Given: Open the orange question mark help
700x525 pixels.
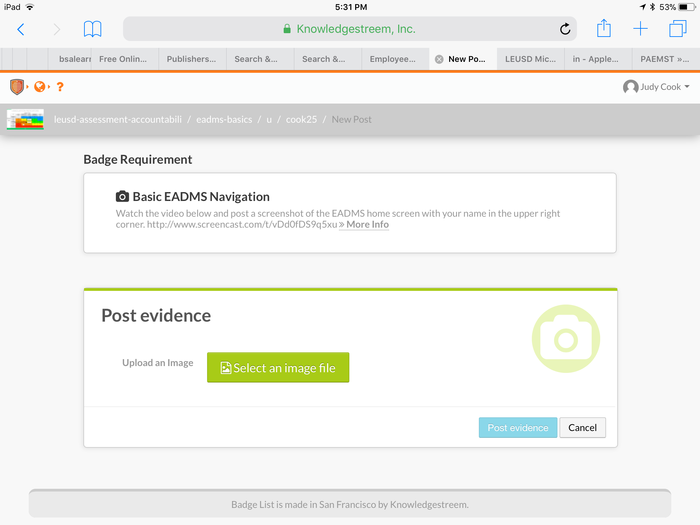Looking at the screenshot, I should (x=60, y=87).
